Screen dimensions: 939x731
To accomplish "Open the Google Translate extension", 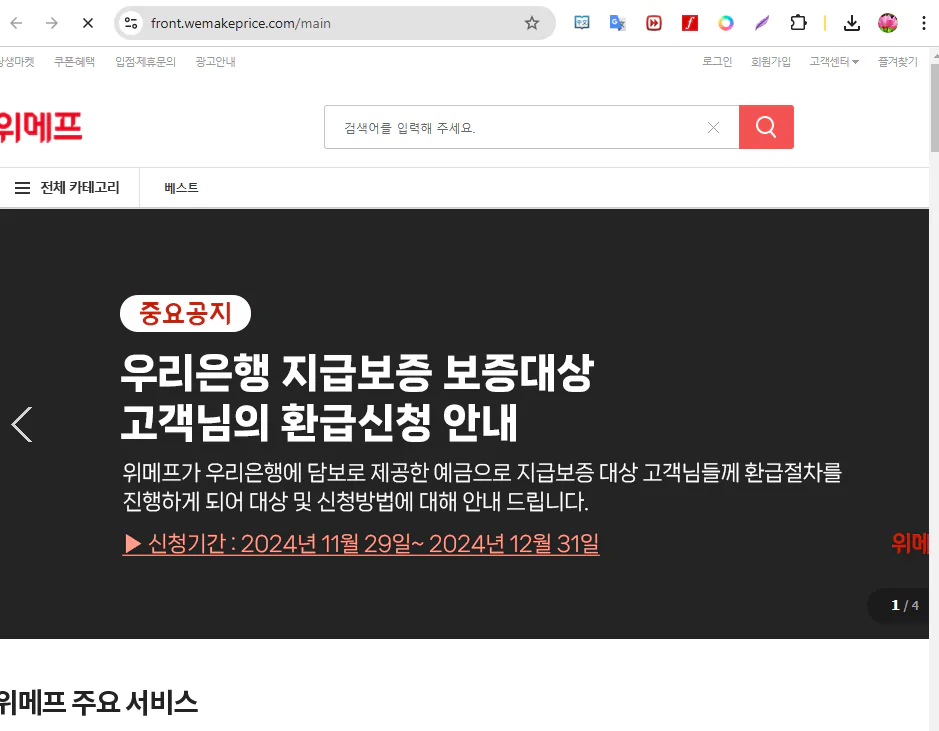I will click(617, 23).
